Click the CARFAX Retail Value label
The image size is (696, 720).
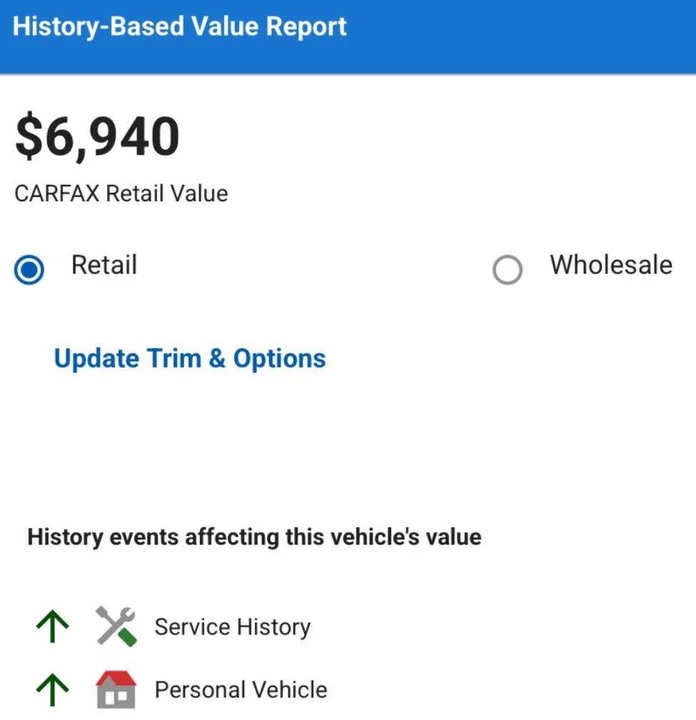(121, 193)
